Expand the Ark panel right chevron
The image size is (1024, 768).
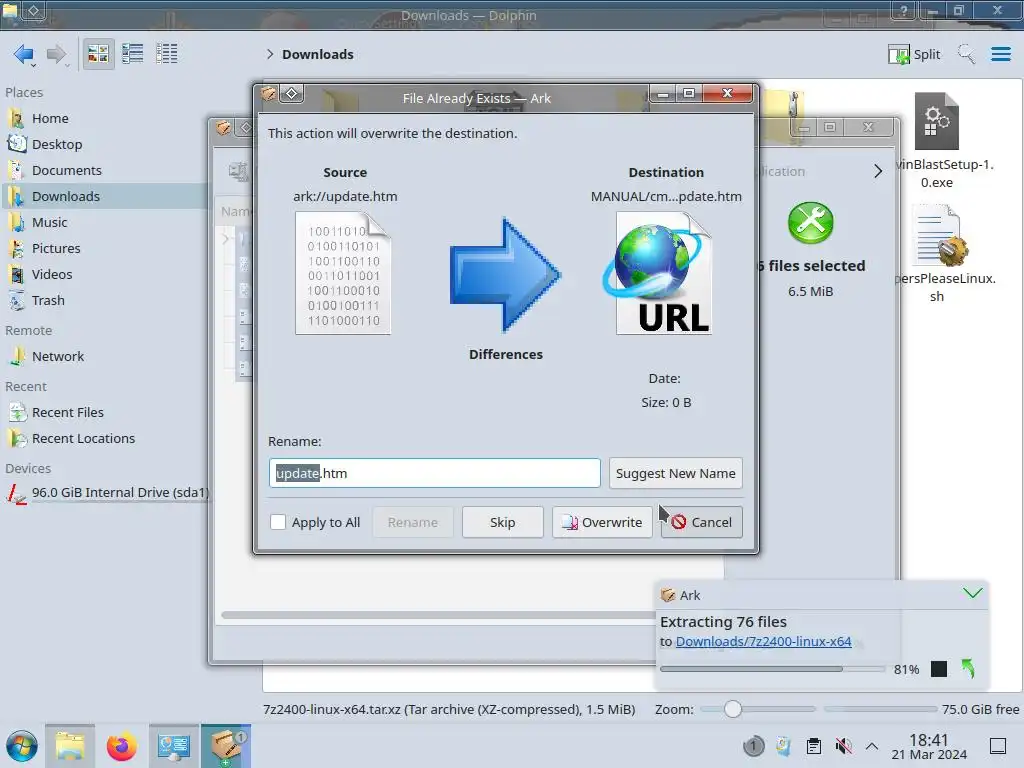coord(878,172)
